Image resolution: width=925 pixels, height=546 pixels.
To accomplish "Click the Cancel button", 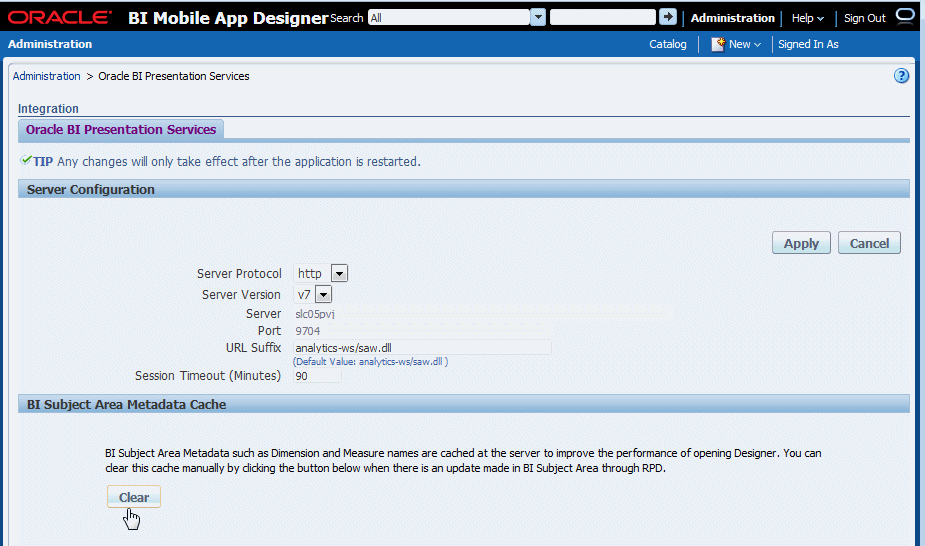I will coord(869,243).
